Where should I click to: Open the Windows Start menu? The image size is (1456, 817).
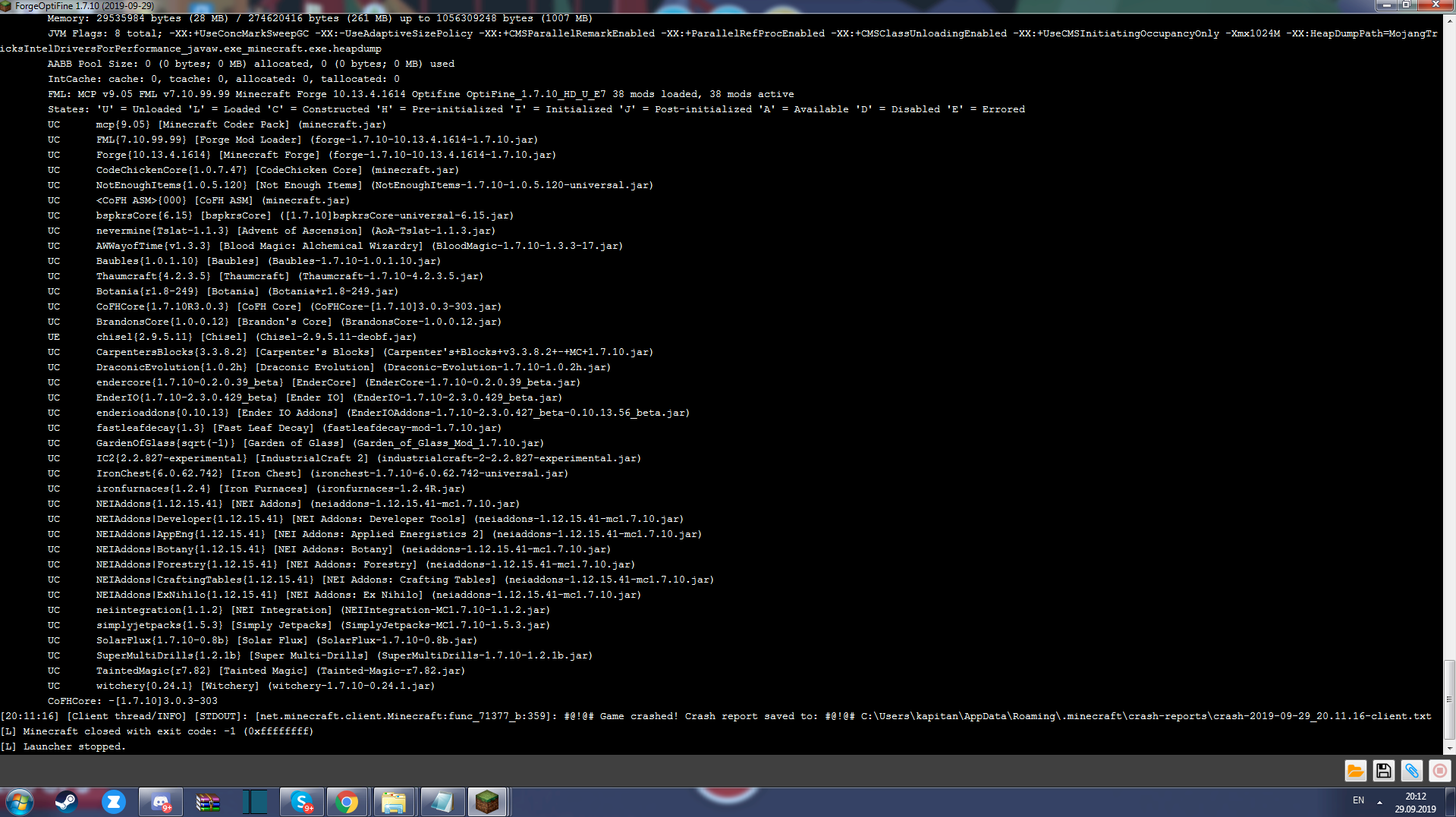19,802
